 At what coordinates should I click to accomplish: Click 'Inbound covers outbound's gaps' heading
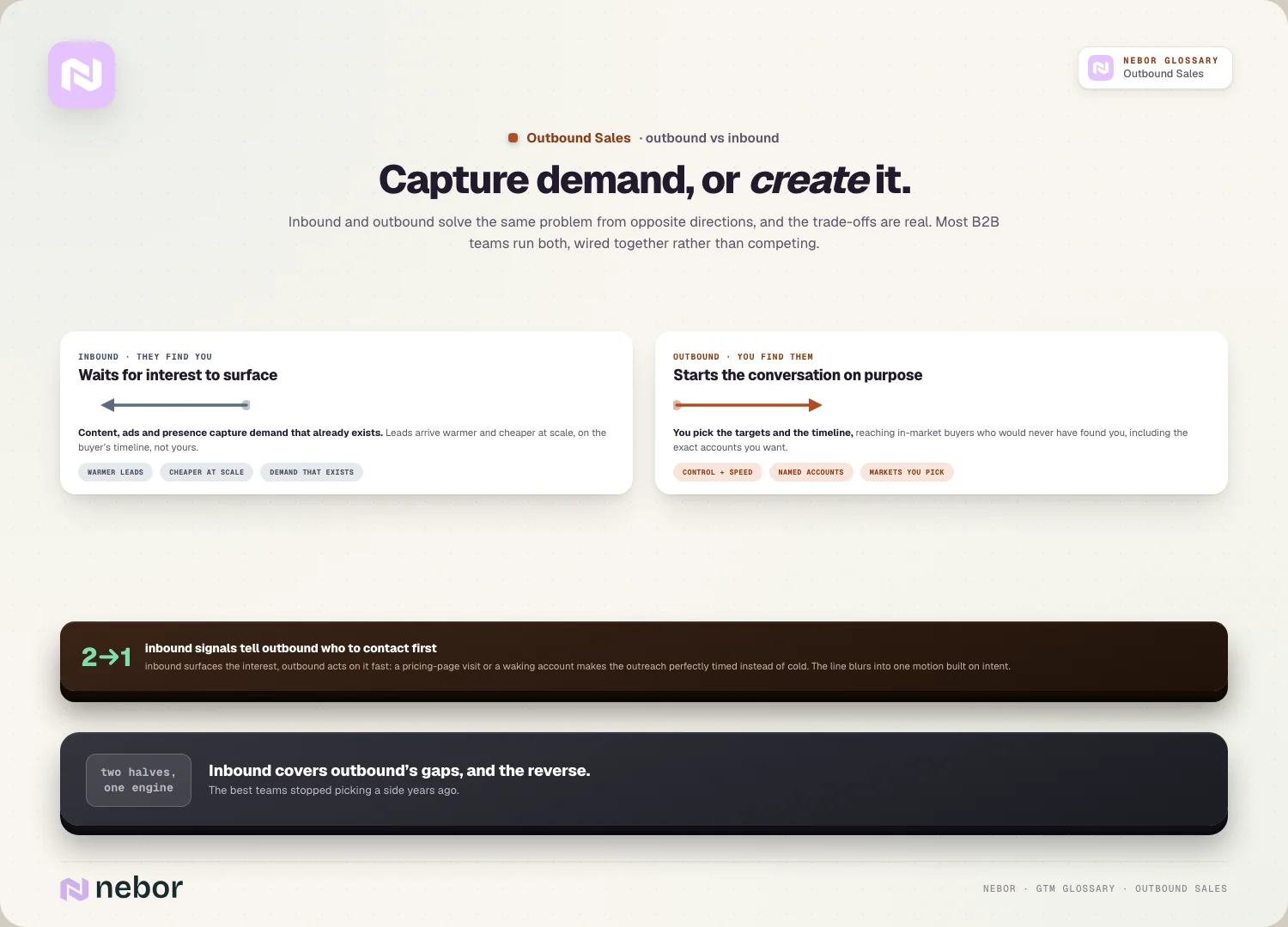pyautogui.click(x=399, y=771)
